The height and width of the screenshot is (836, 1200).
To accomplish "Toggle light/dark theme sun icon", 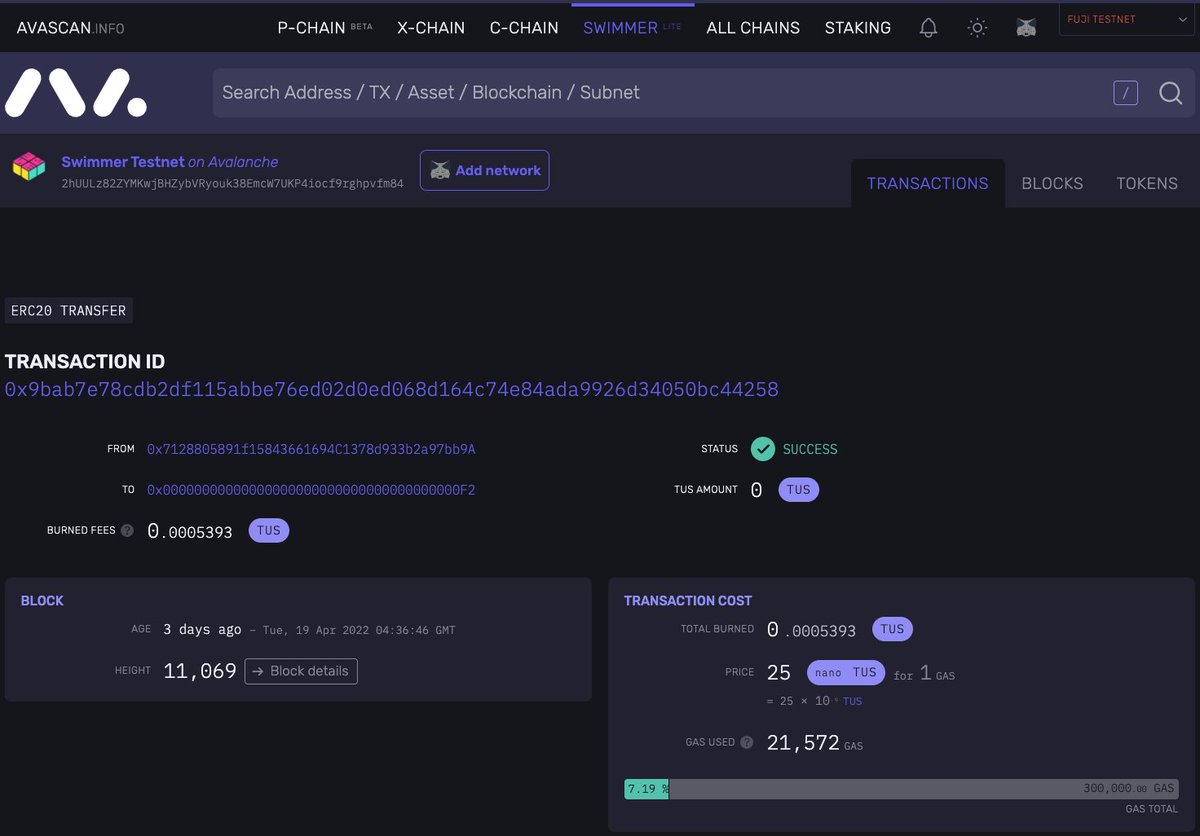I will tap(977, 28).
